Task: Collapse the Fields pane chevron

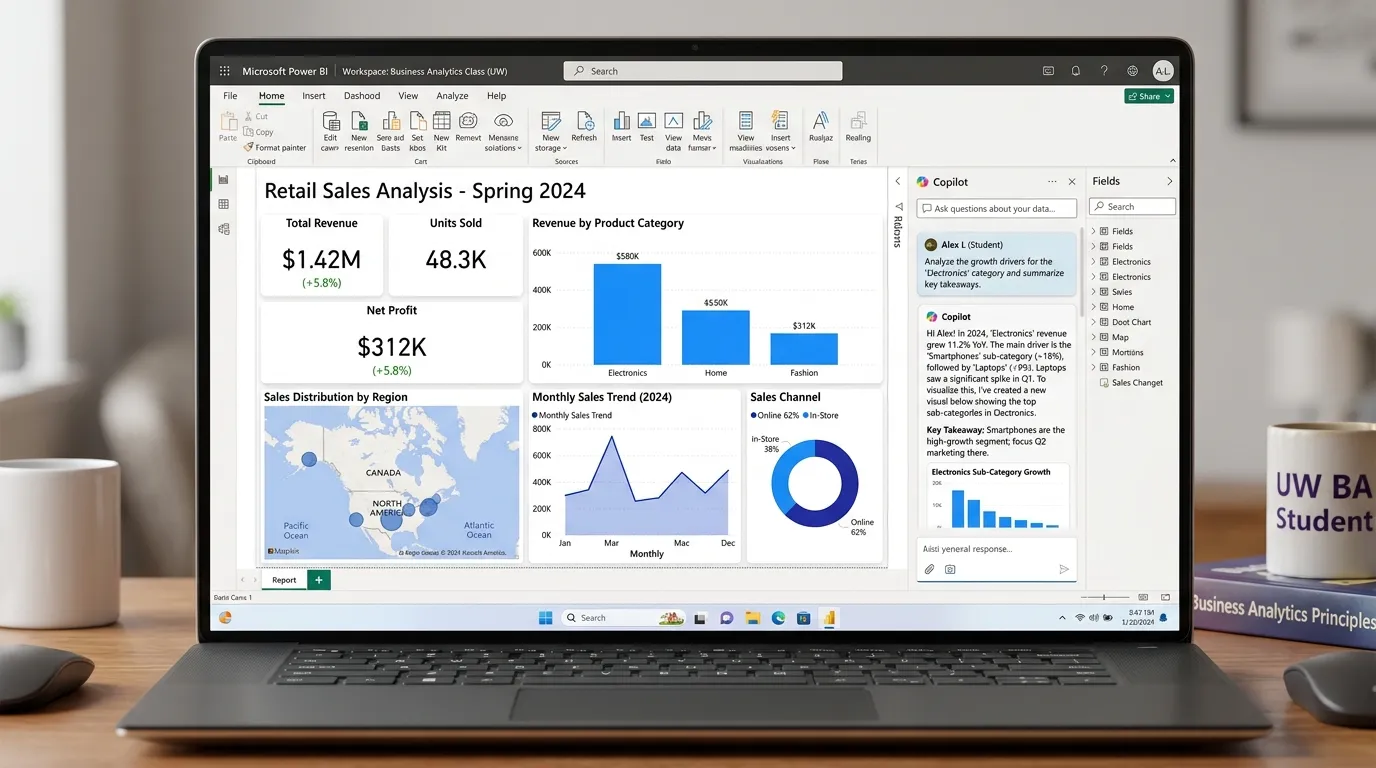Action: pyautogui.click(x=1170, y=181)
